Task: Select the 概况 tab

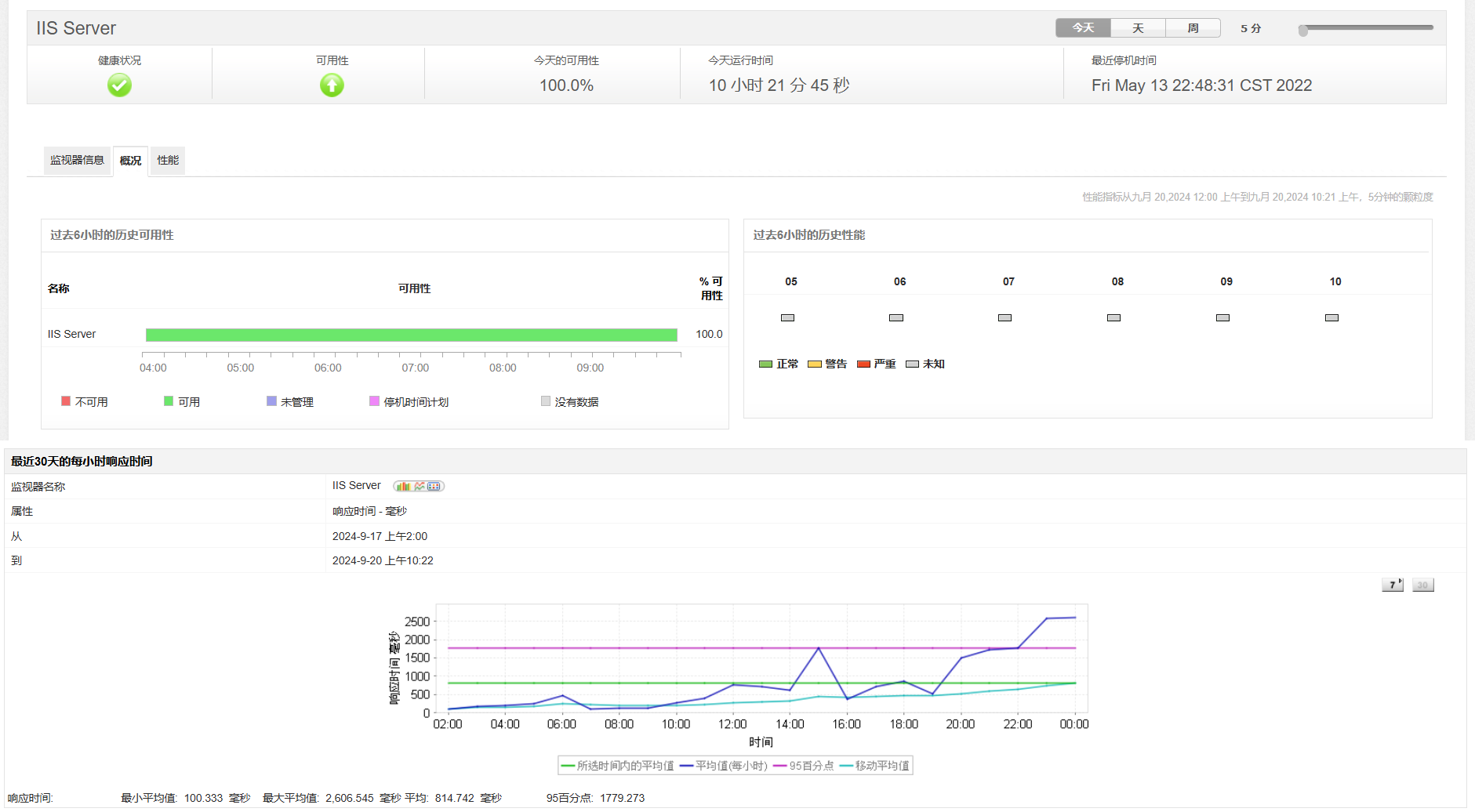Action: point(130,161)
